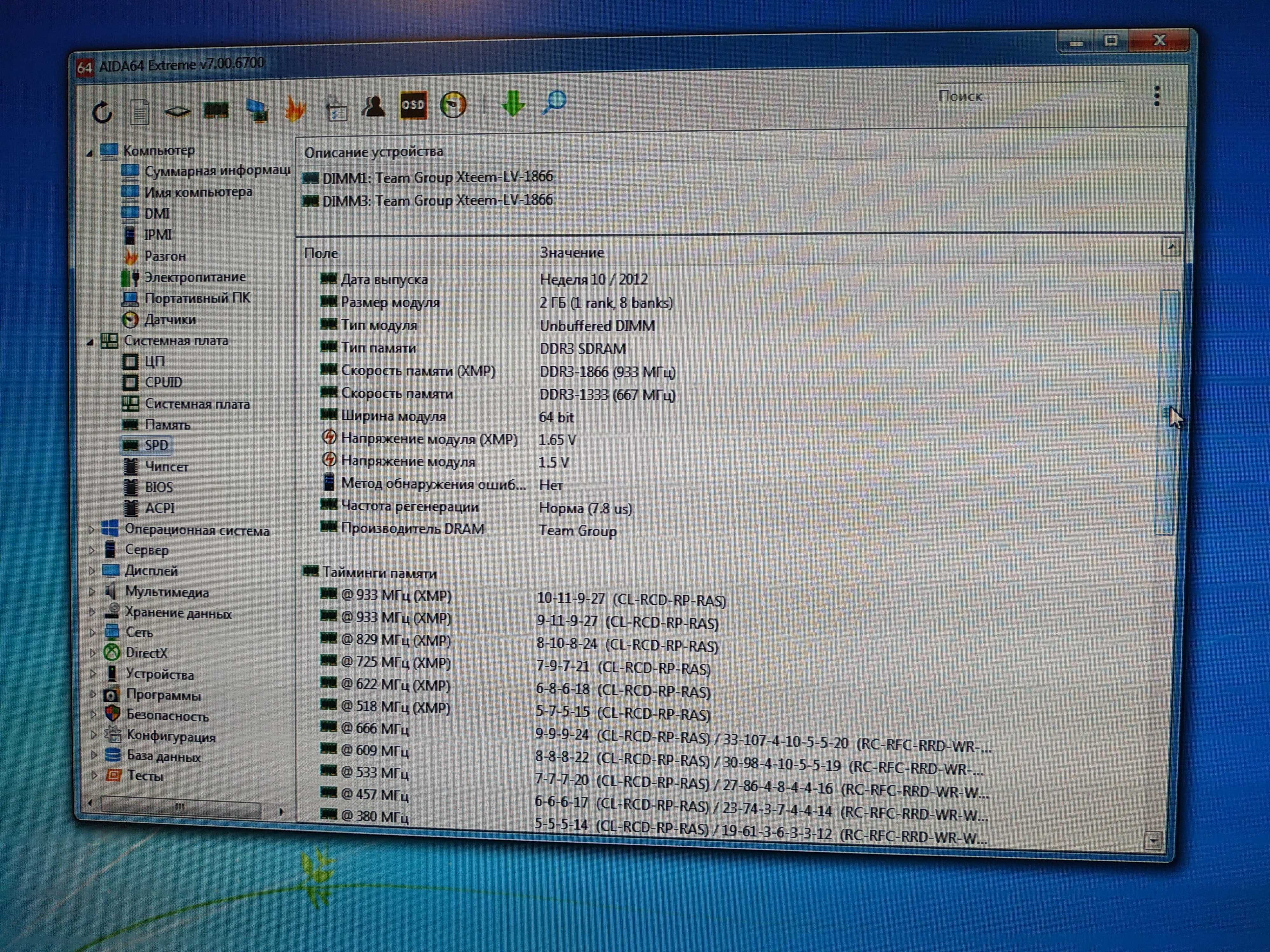Screen dimensions: 1270x952
Task: Select Суммарная информация in the tree
Action: click(205, 171)
